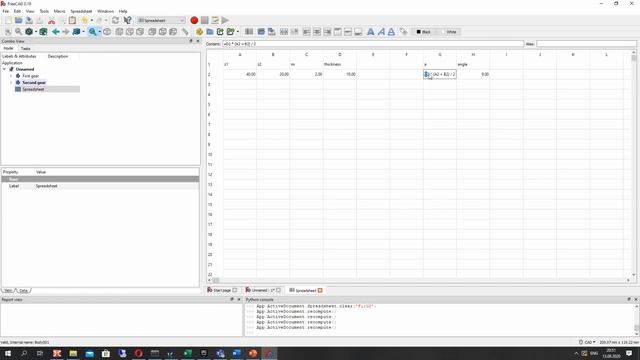Image resolution: width=640 pixels, height=360 pixels.
Task: Open the workbench selector dropdown
Action: coord(161,20)
